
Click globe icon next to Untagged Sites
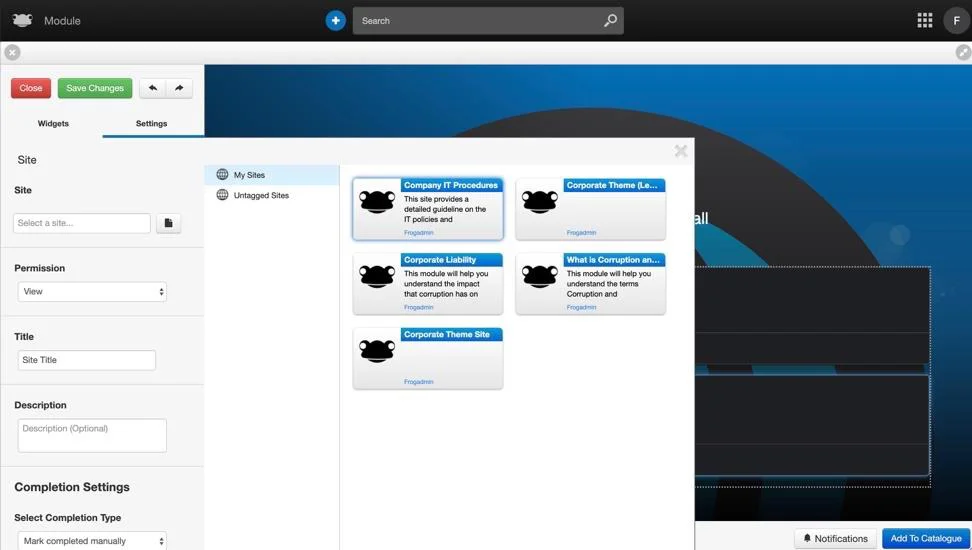222,195
